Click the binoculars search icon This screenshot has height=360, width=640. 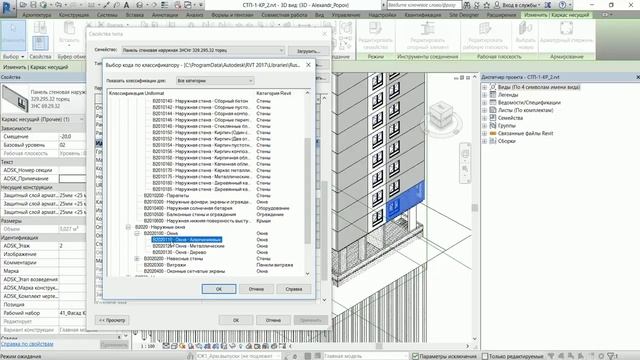point(467,5)
